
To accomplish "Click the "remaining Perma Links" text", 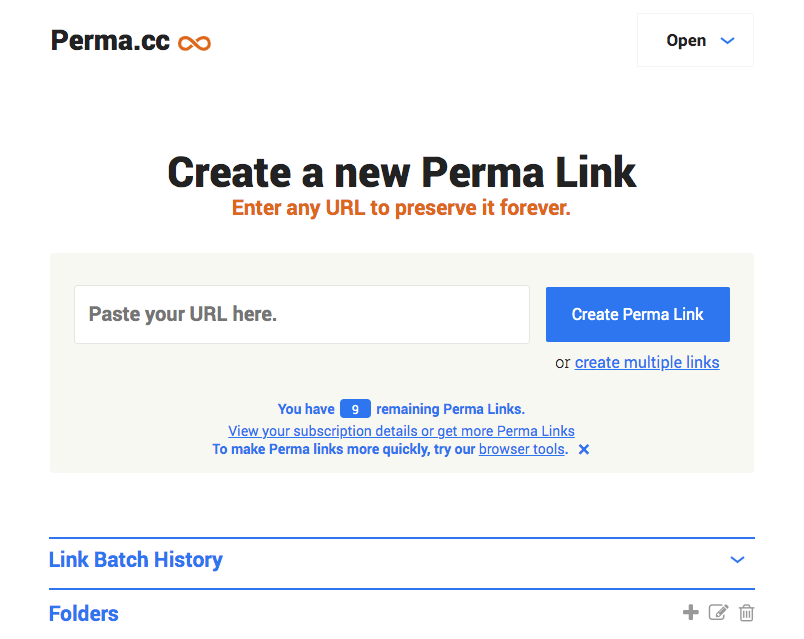I will (450, 409).
